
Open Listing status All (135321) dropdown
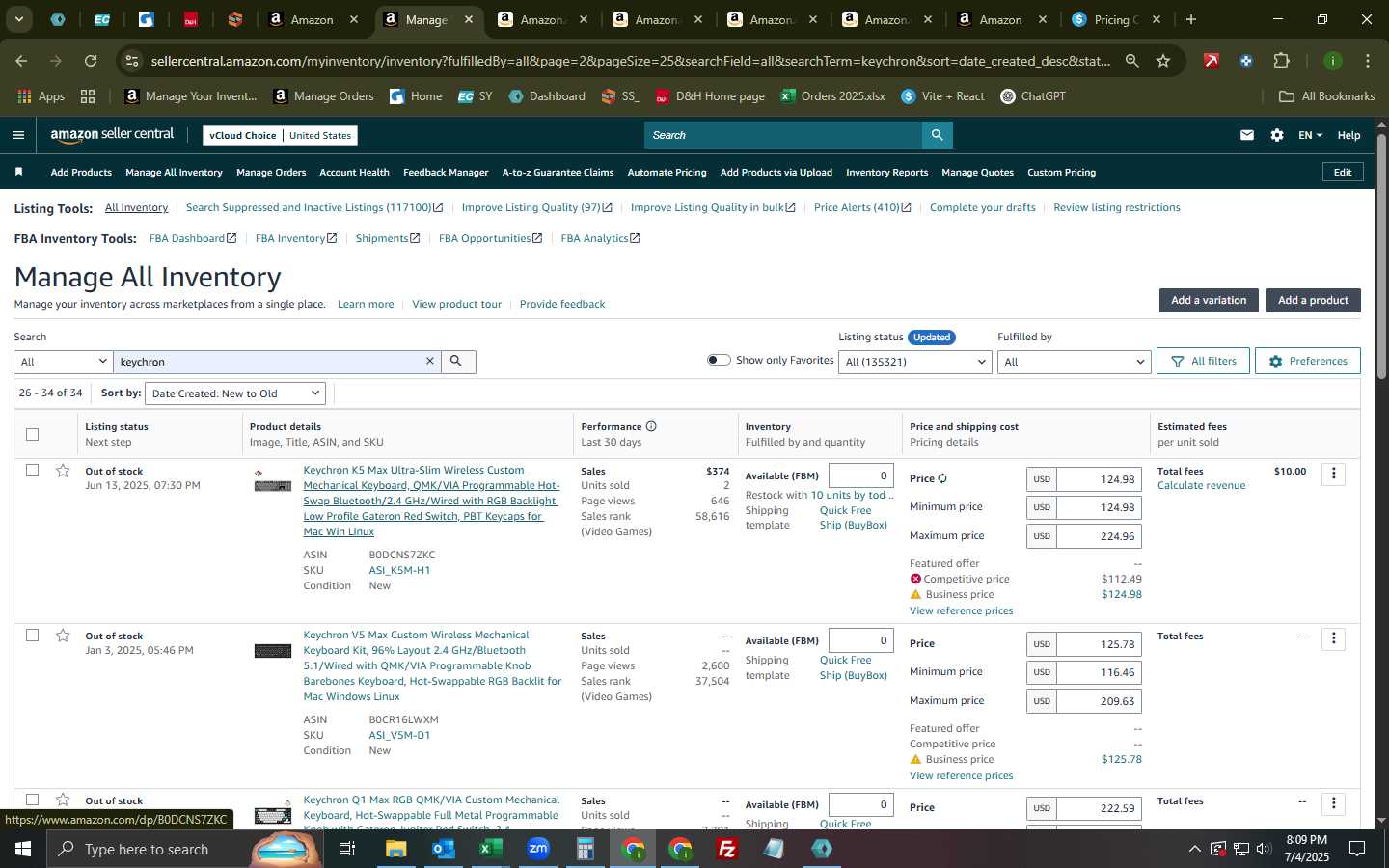[x=914, y=362]
